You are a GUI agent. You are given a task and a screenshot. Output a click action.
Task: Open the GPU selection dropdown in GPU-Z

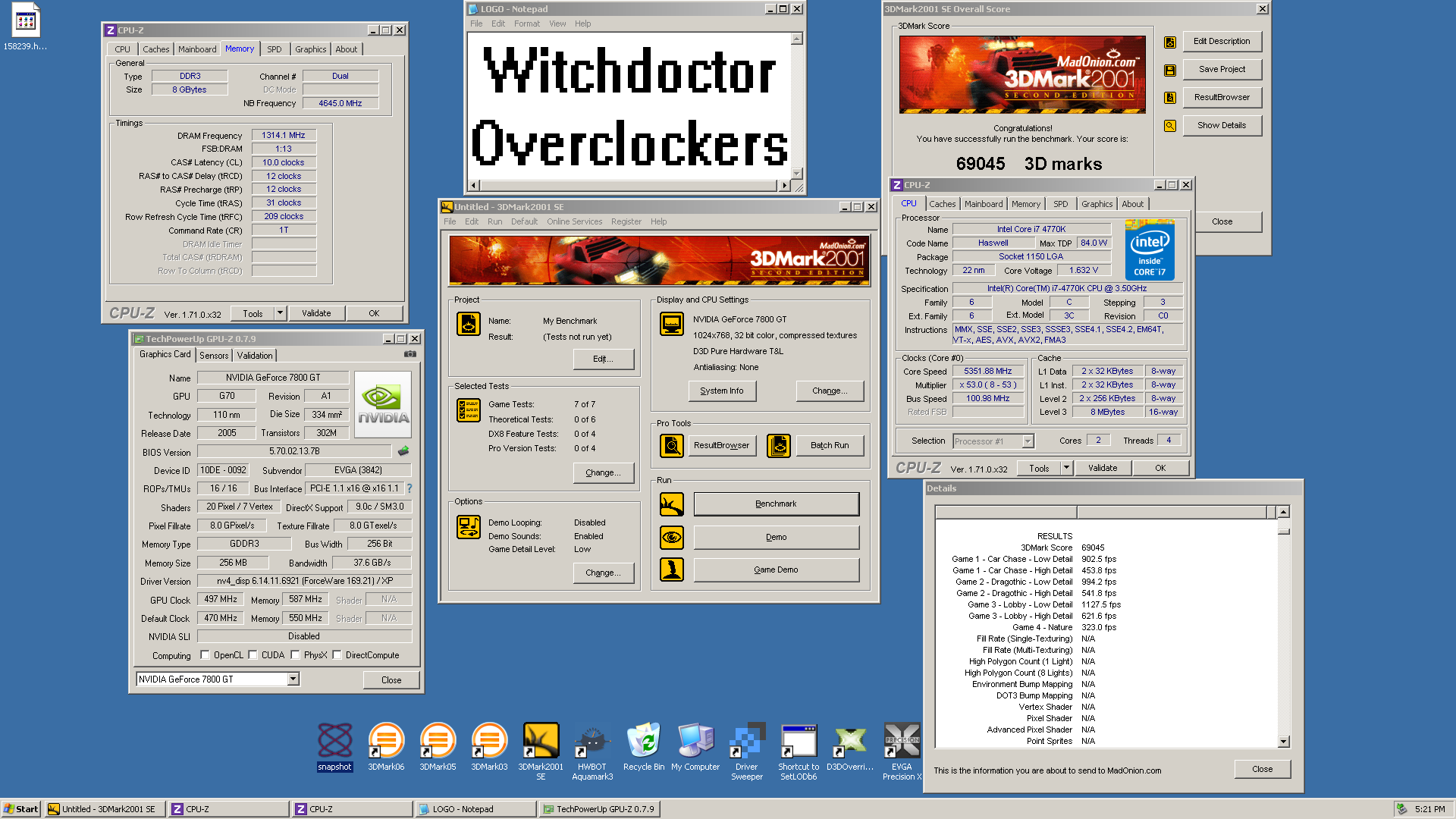click(x=293, y=679)
